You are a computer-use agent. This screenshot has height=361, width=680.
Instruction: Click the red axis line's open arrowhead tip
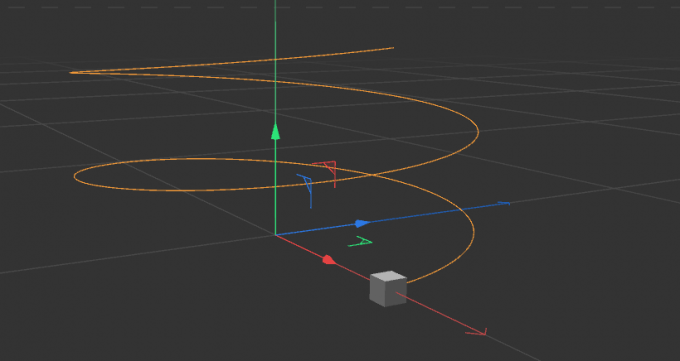tap(480, 332)
